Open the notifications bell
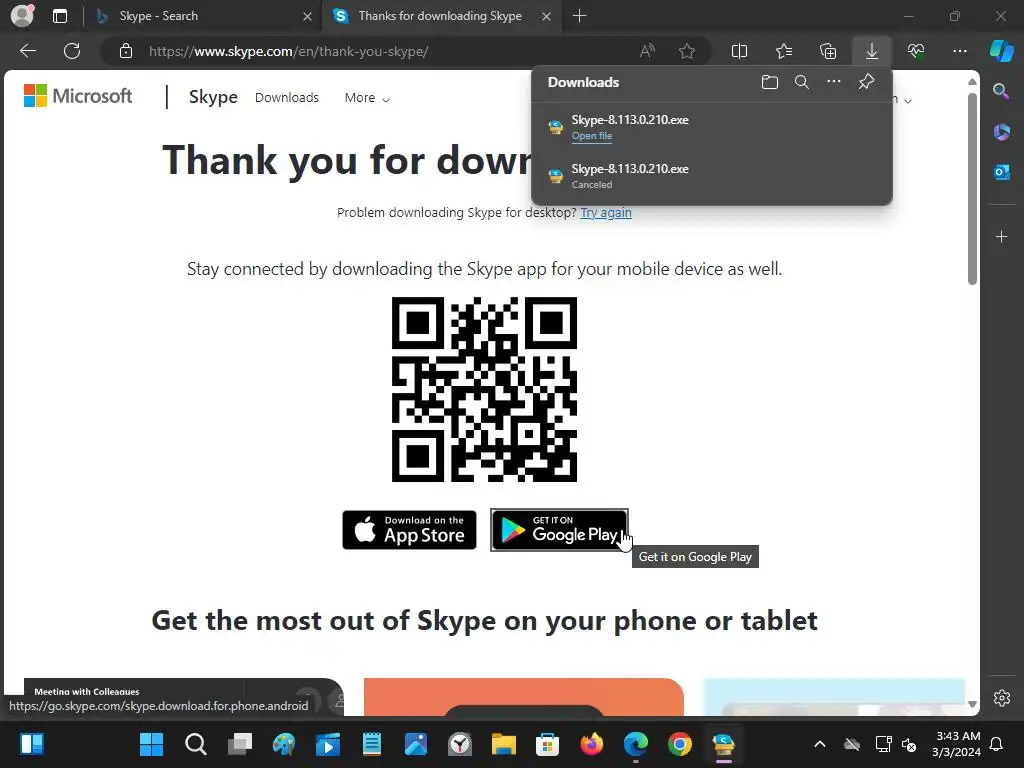The width and height of the screenshot is (1024, 768). [997, 744]
